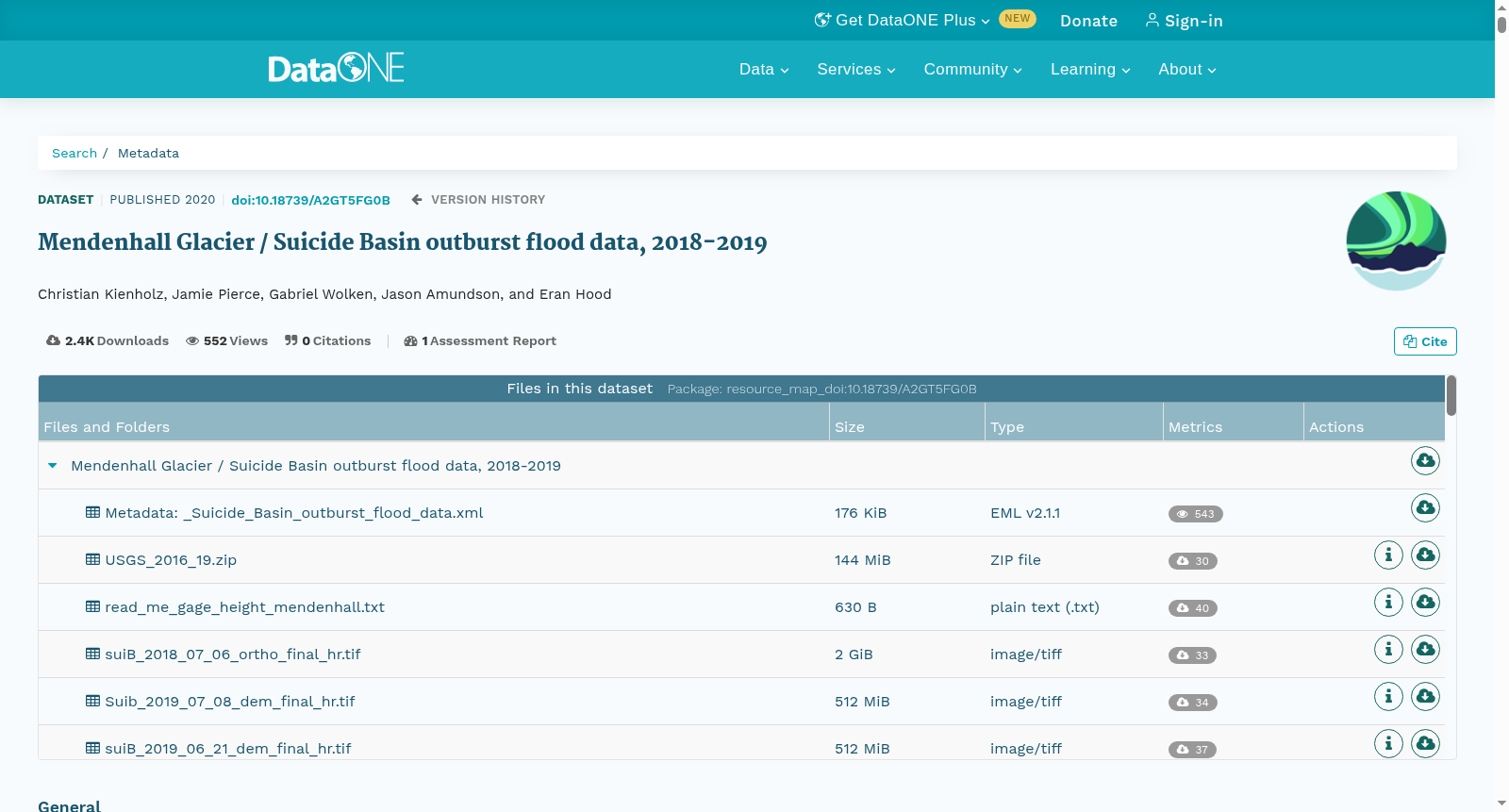Click the 144 MiB size cell
Screen dimensions: 1509x812
(863, 560)
